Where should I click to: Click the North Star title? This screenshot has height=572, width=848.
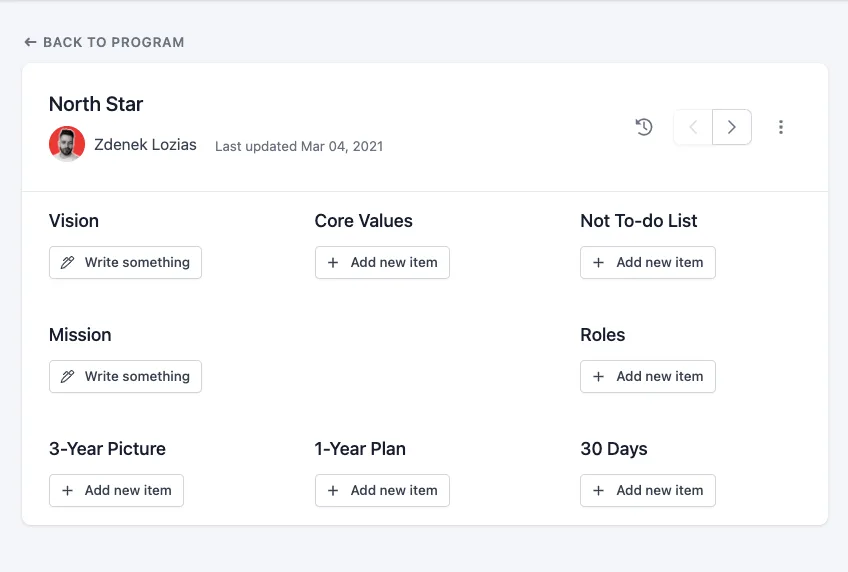coord(96,104)
